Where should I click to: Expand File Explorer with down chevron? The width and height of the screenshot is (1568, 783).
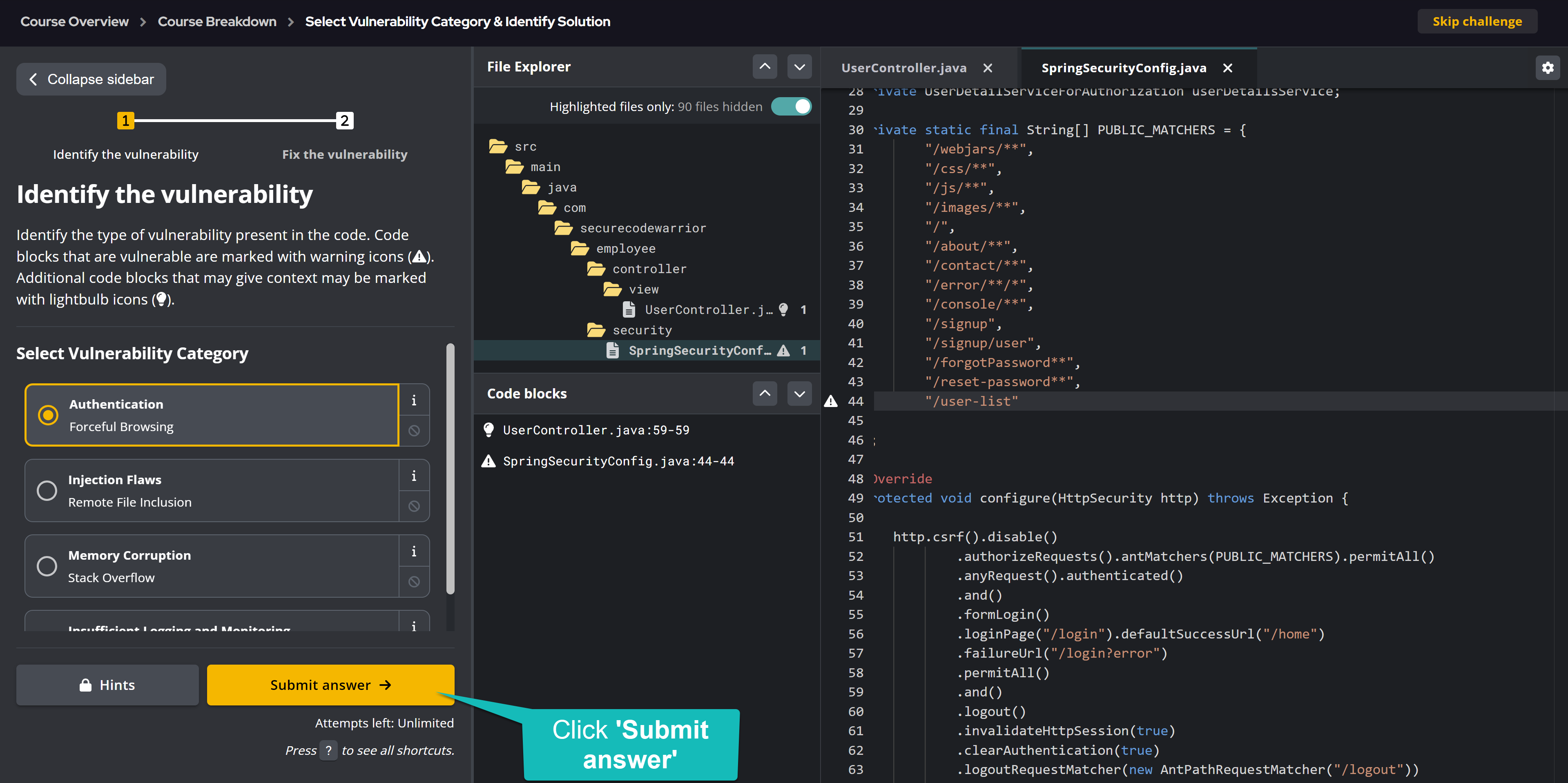tap(799, 67)
